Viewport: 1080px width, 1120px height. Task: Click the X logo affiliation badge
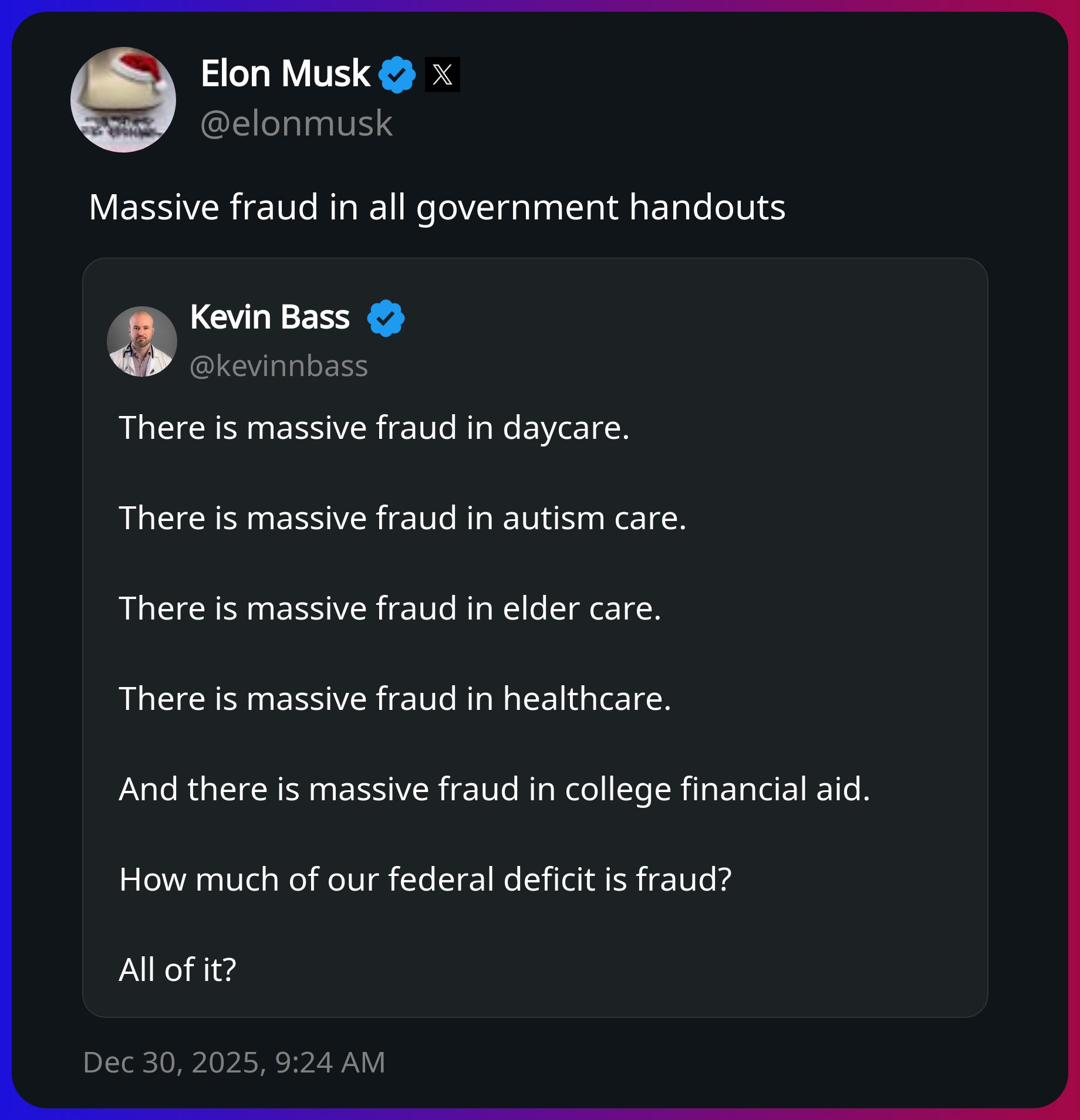443,75
